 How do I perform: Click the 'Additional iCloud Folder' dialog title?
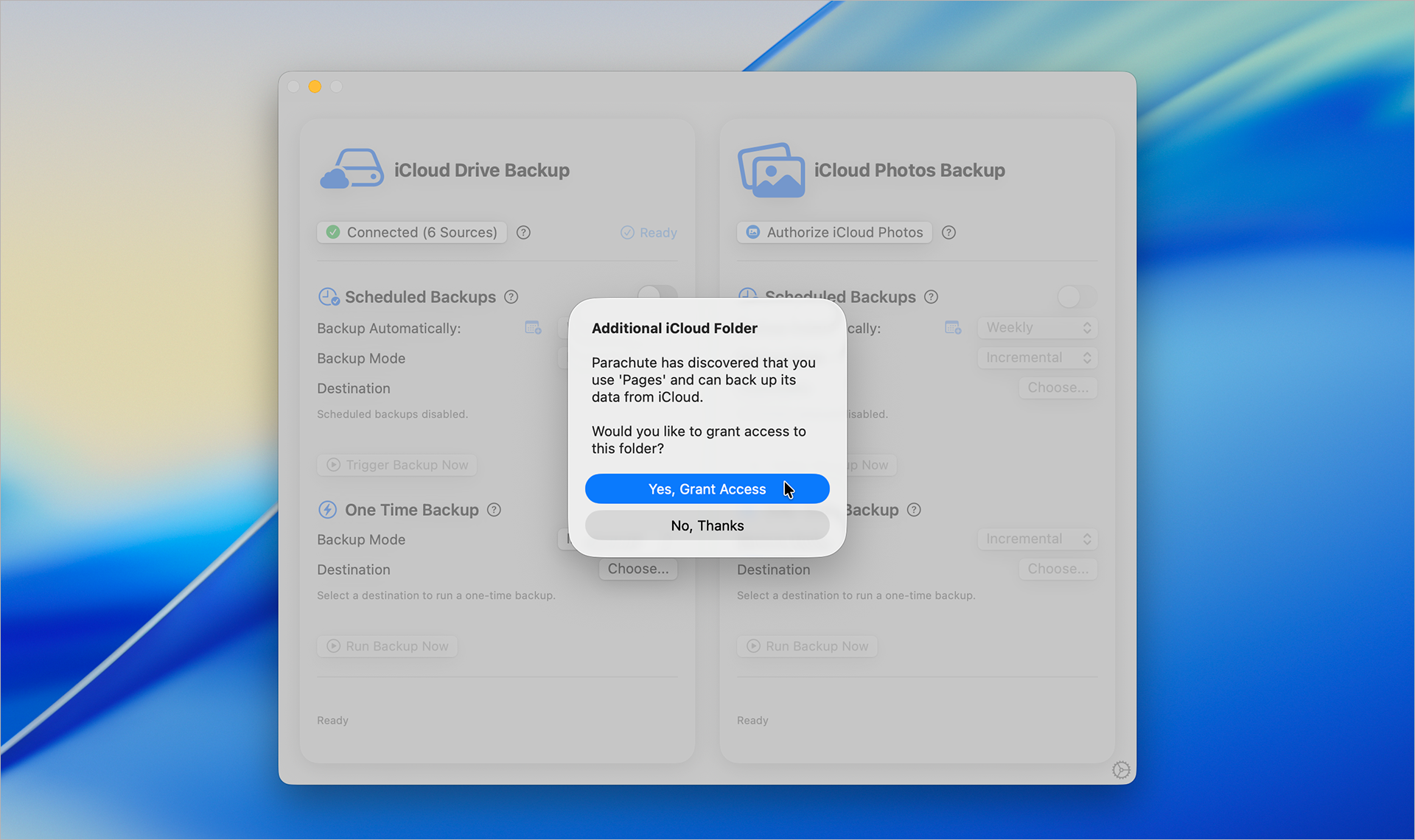point(674,329)
